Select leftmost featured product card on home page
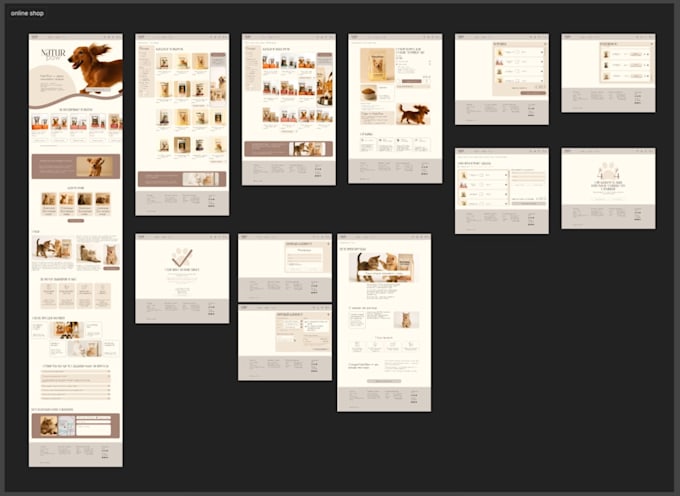Image resolution: width=680 pixels, height=496 pixels. click(40, 128)
